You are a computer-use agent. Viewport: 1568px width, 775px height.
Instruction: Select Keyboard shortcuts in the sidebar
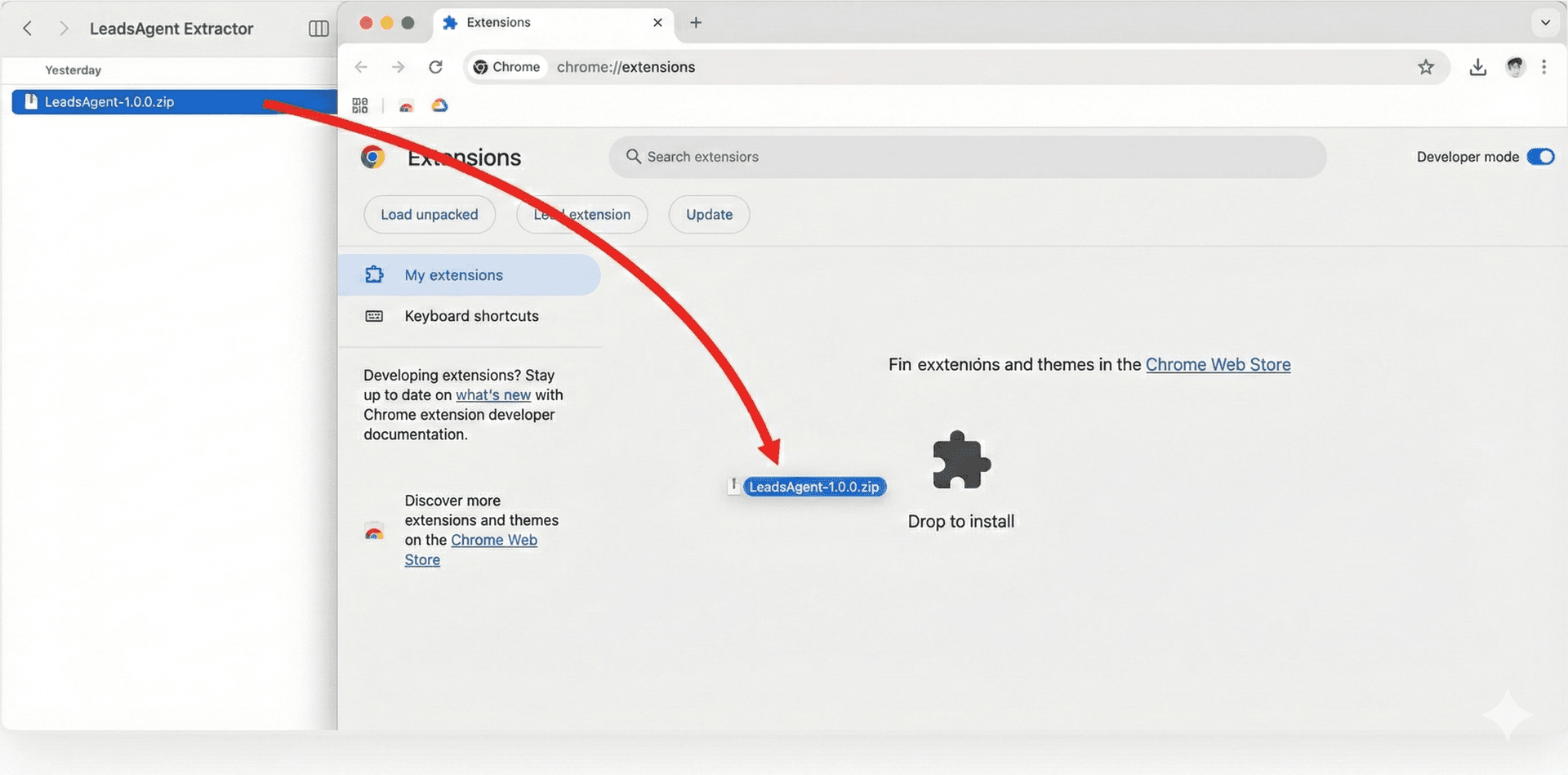point(470,316)
